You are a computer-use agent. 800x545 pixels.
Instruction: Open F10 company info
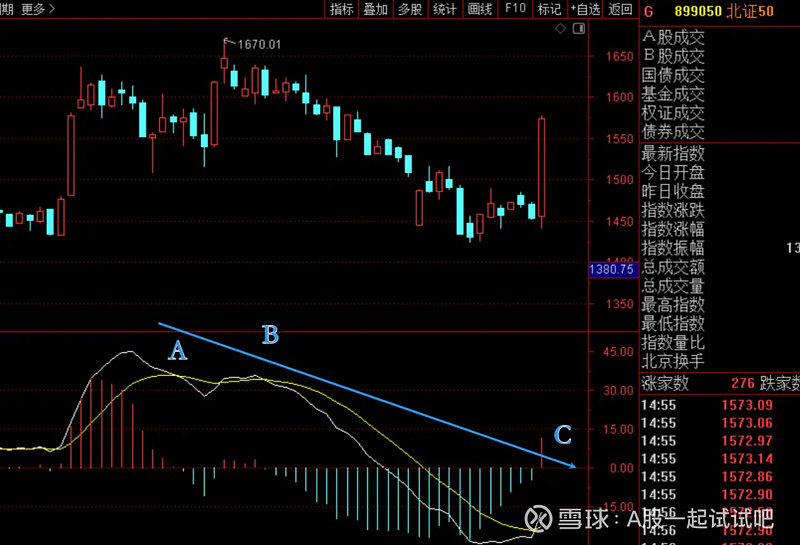point(515,9)
